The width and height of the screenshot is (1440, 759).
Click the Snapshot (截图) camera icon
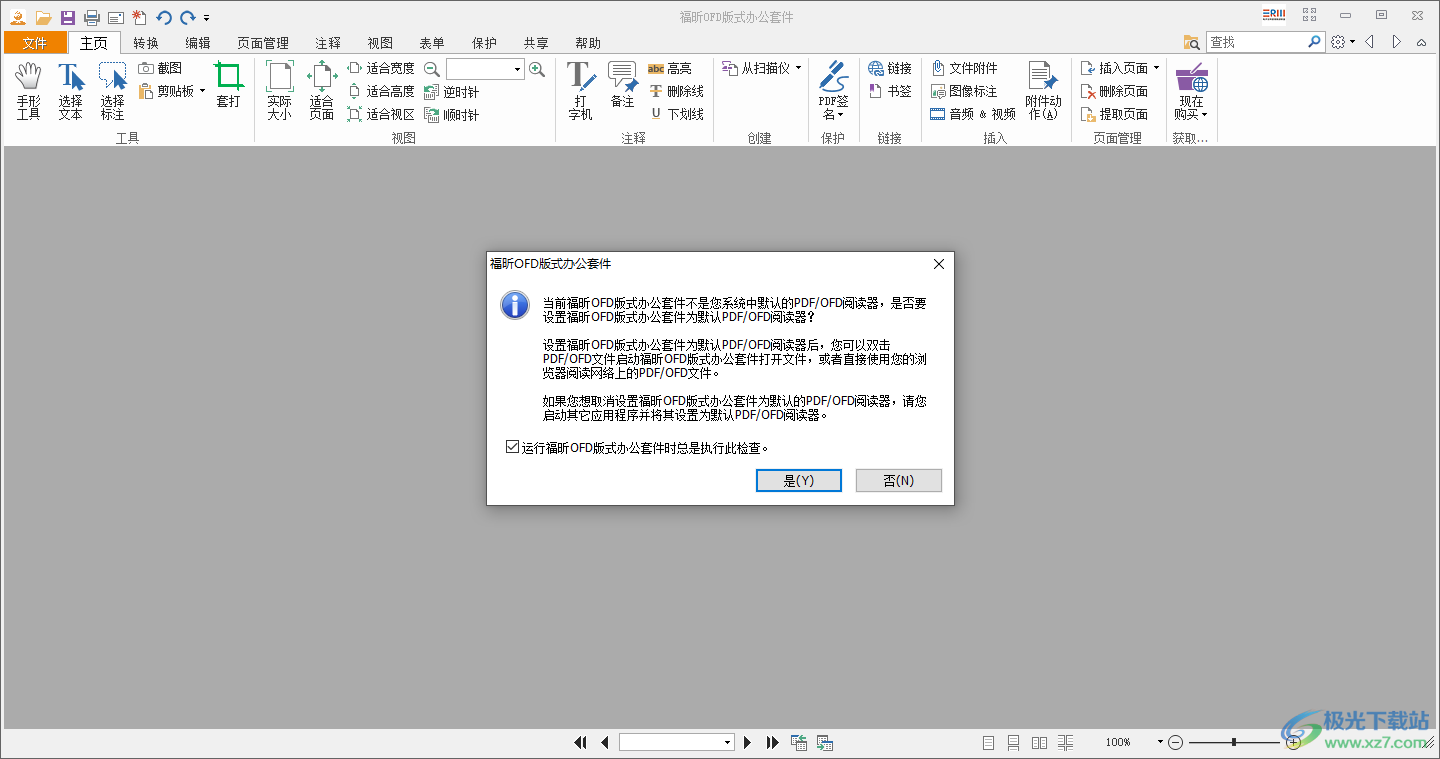tap(146, 68)
